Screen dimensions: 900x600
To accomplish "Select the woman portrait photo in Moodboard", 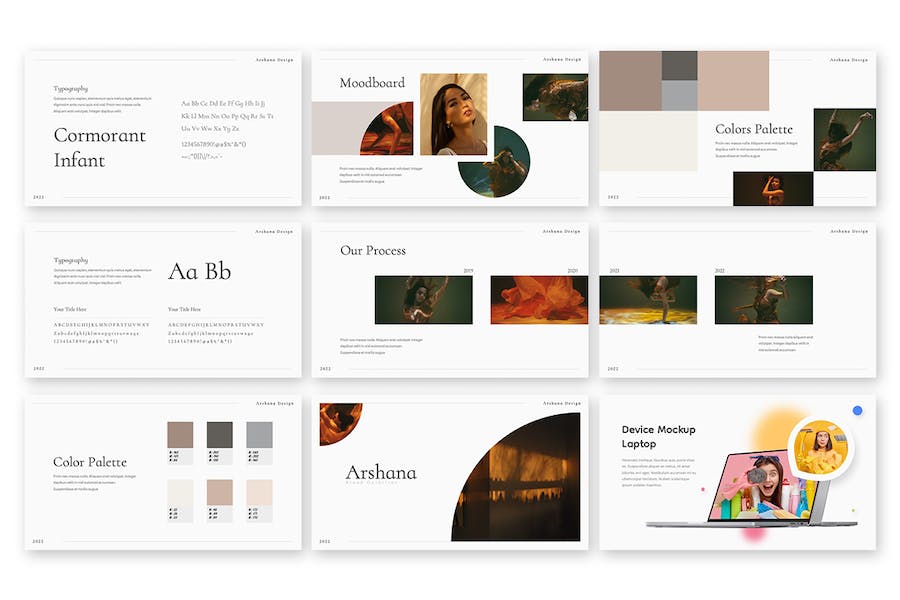I will pyautogui.click(x=453, y=114).
